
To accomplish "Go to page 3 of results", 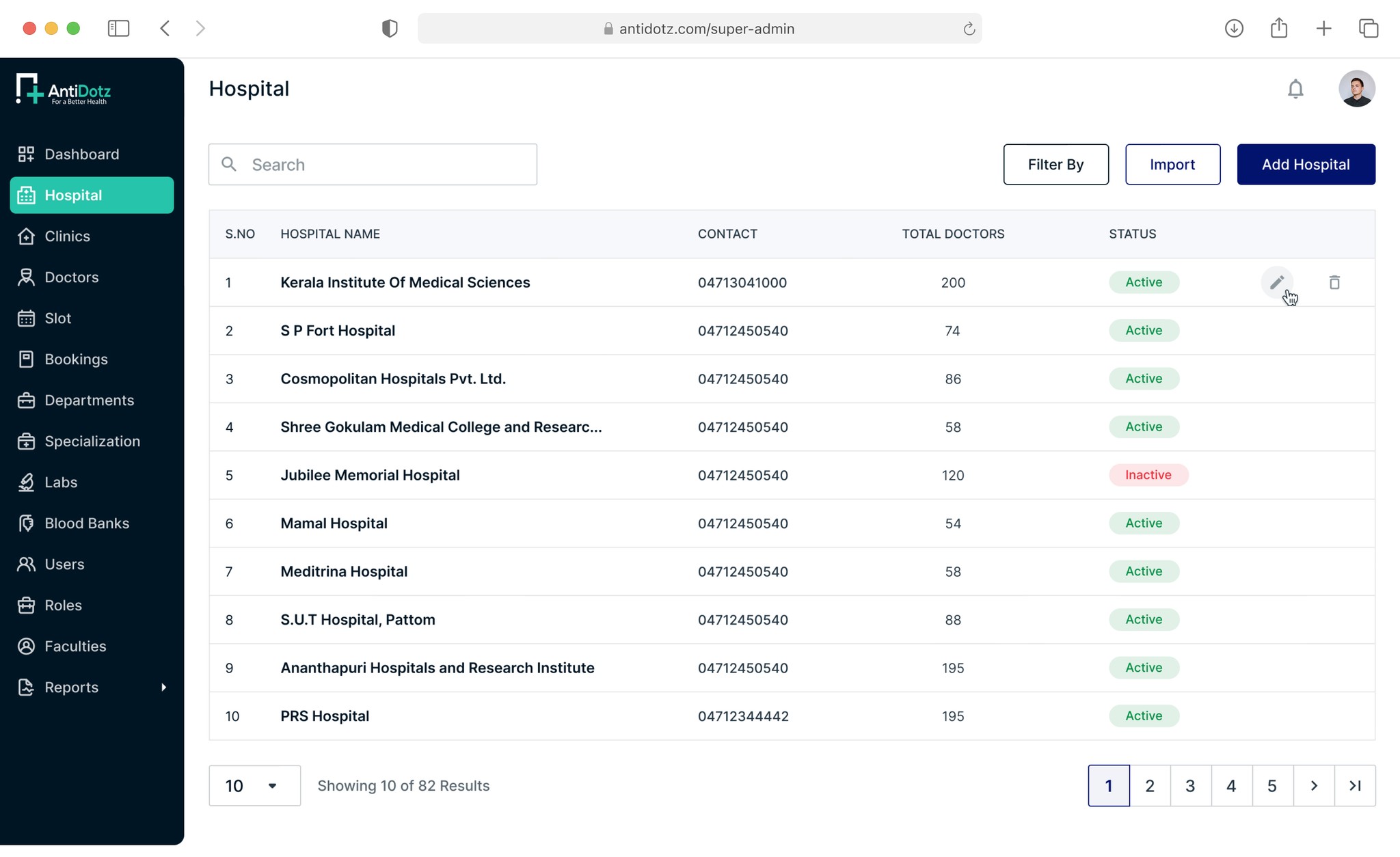I will (x=1190, y=786).
